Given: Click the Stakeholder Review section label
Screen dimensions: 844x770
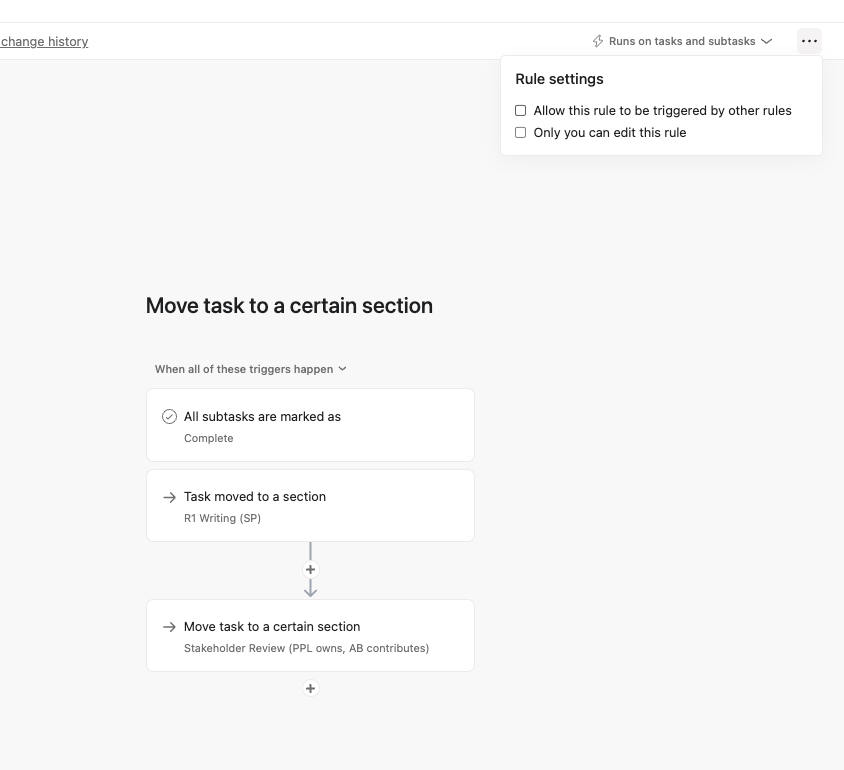Looking at the screenshot, I should click(x=306, y=648).
